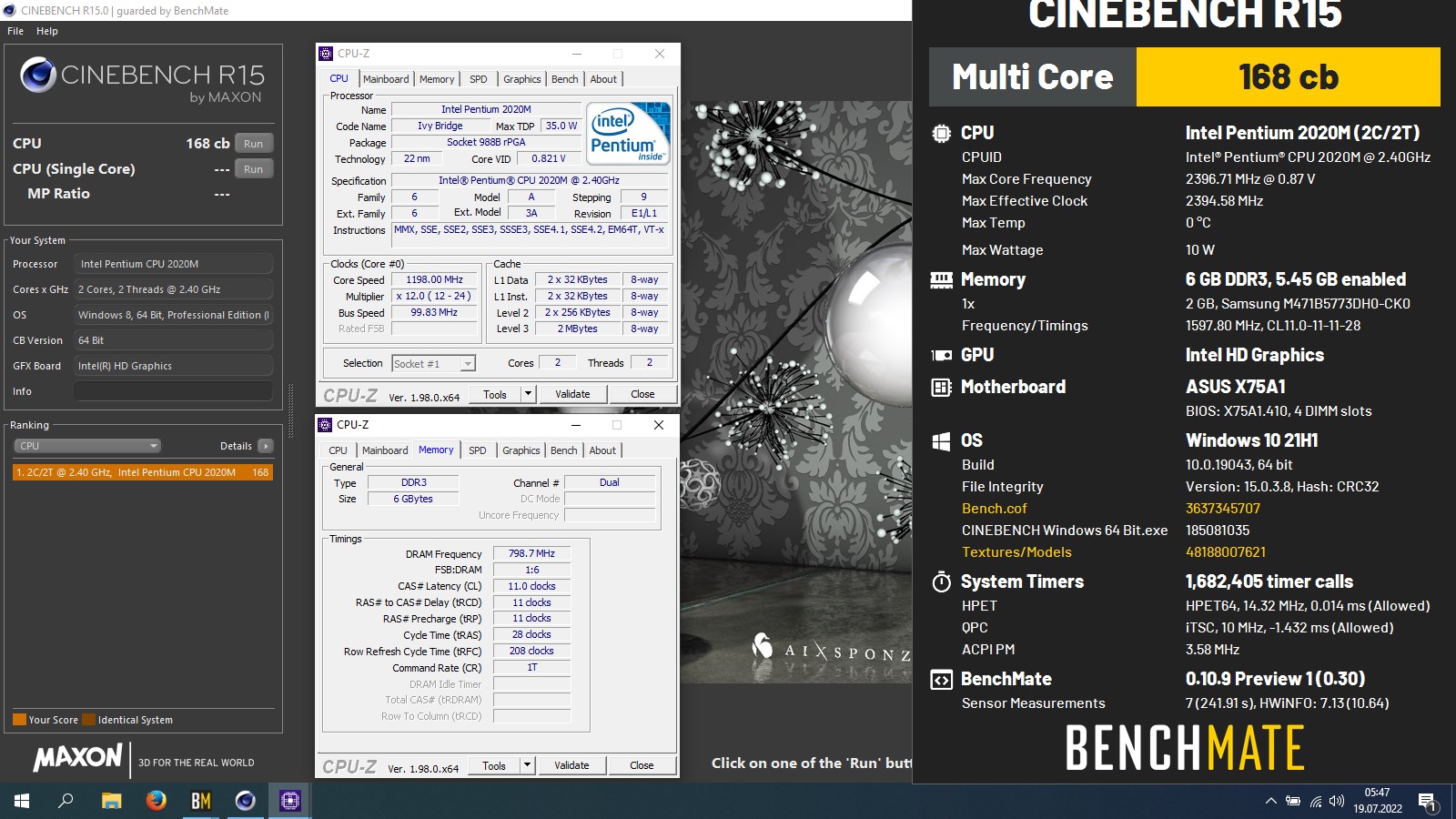The image size is (1456, 819).
Task: Click the ranking Details arrow button
Action: [266, 446]
